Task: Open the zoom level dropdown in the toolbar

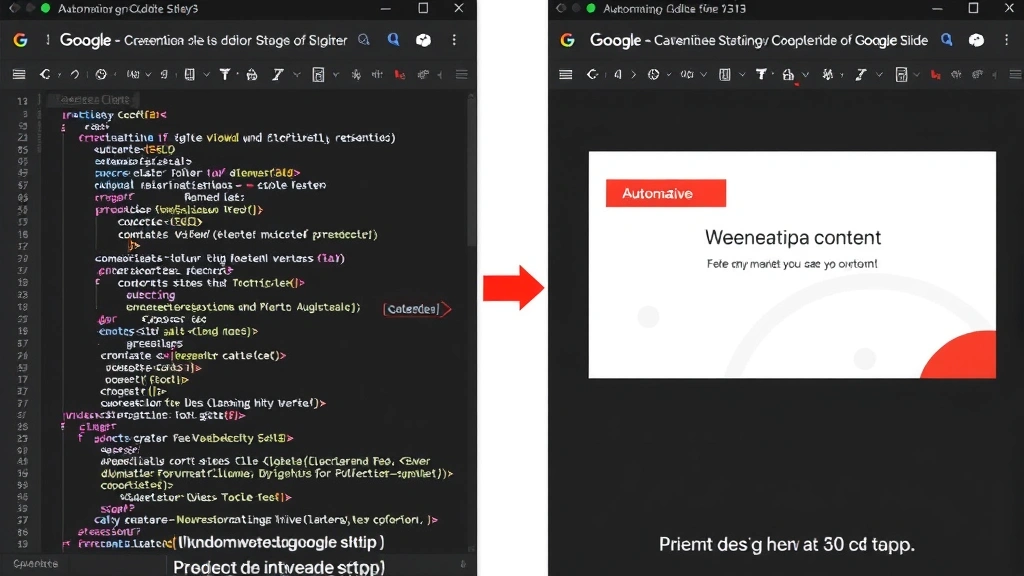Action: [x=135, y=74]
